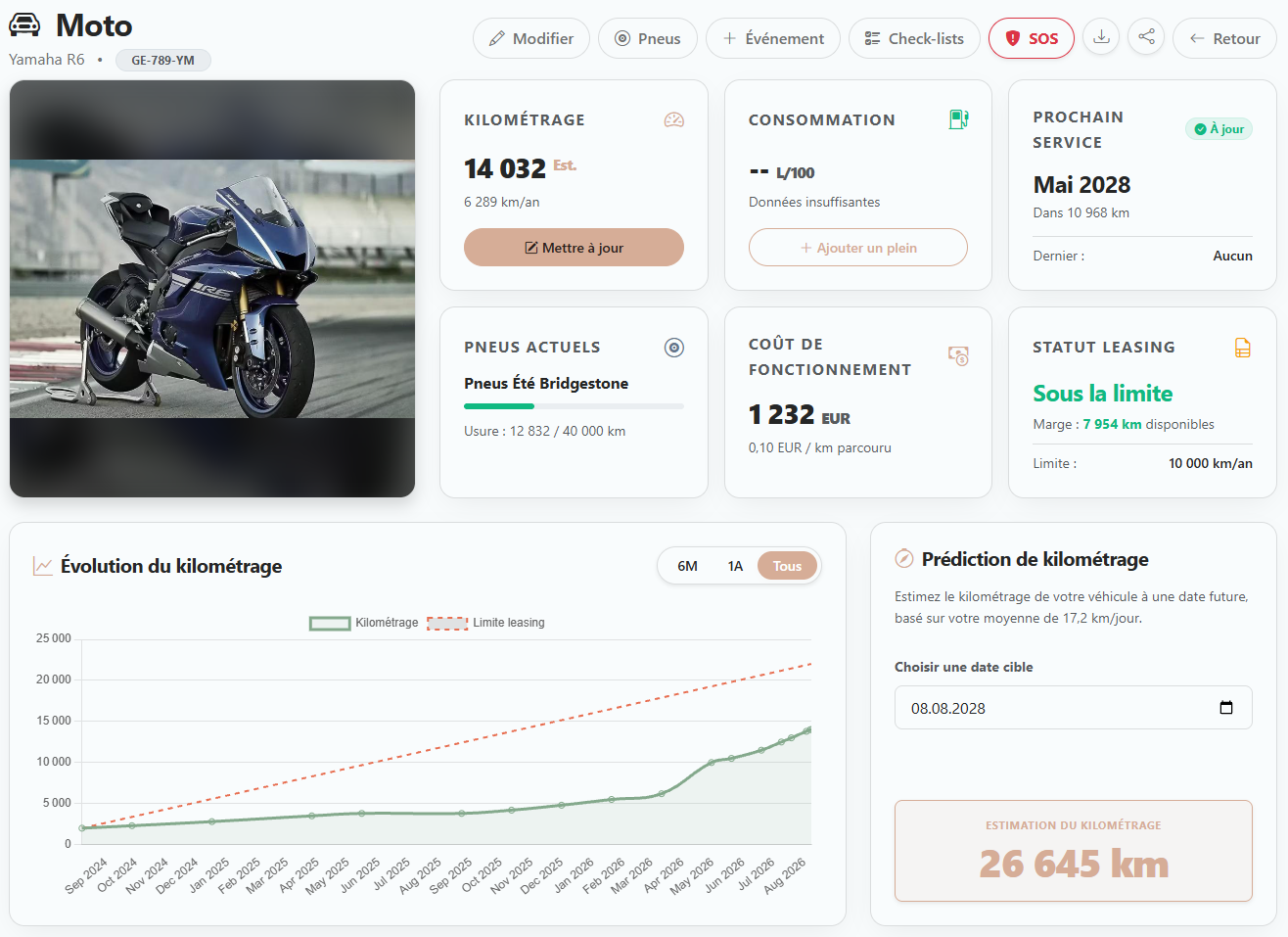This screenshot has height=937, width=1288.
Task: Select the Tous chart range
Action: click(787, 566)
